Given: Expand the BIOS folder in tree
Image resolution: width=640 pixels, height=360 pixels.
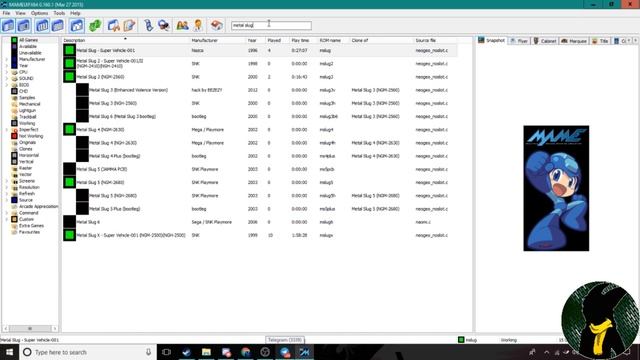Looking at the screenshot, I should pos(6,85).
